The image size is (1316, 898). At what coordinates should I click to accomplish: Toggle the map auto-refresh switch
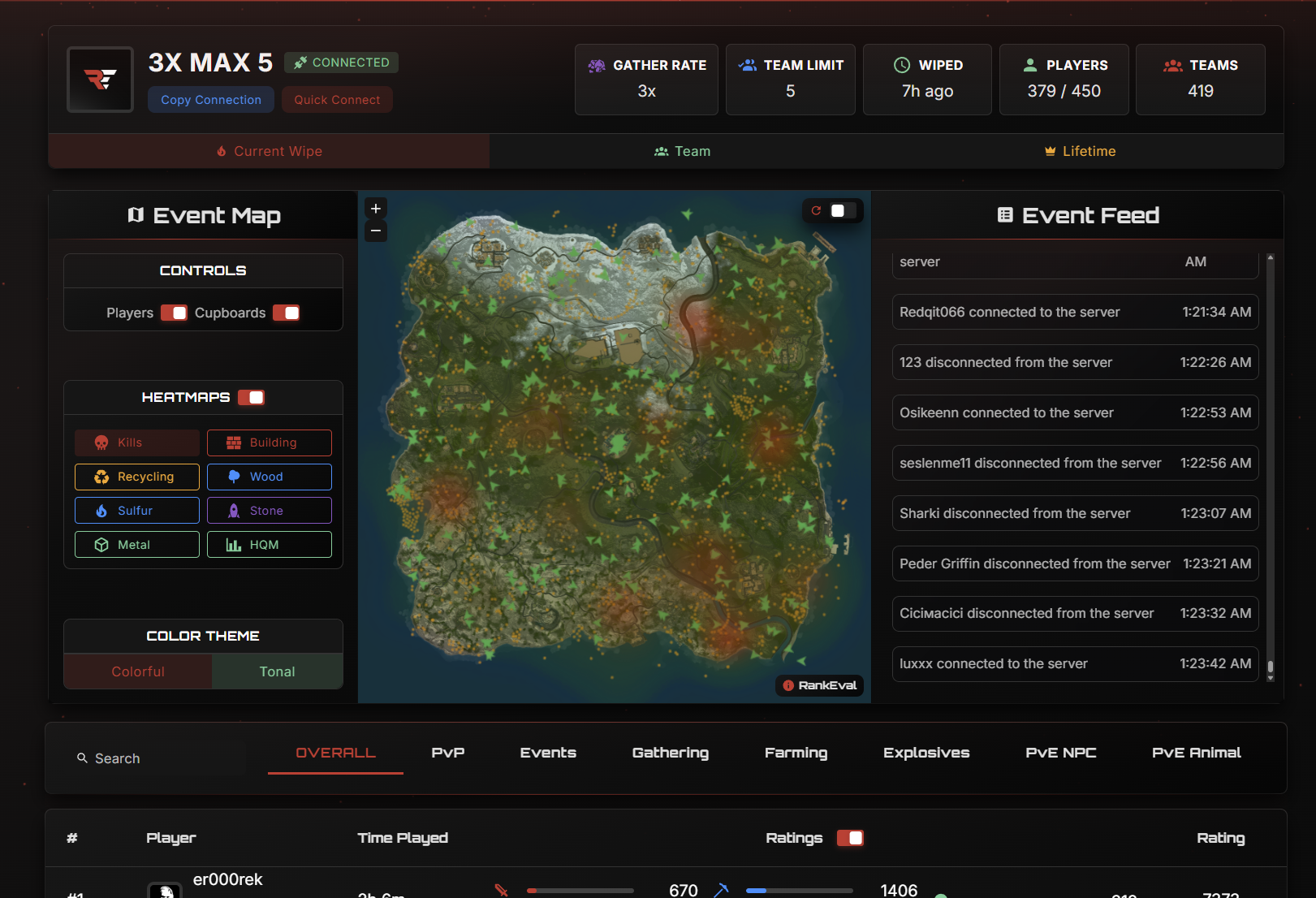tap(841, 211)
